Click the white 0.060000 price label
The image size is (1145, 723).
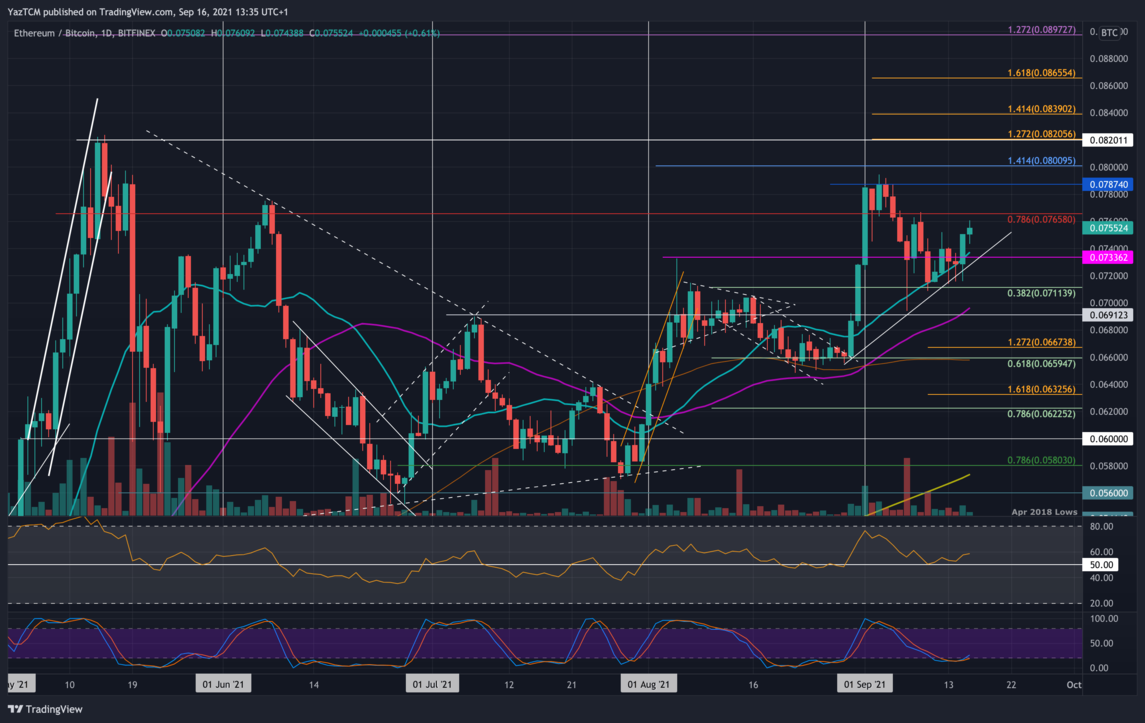pyautogui.click(x=1109, y=438)
